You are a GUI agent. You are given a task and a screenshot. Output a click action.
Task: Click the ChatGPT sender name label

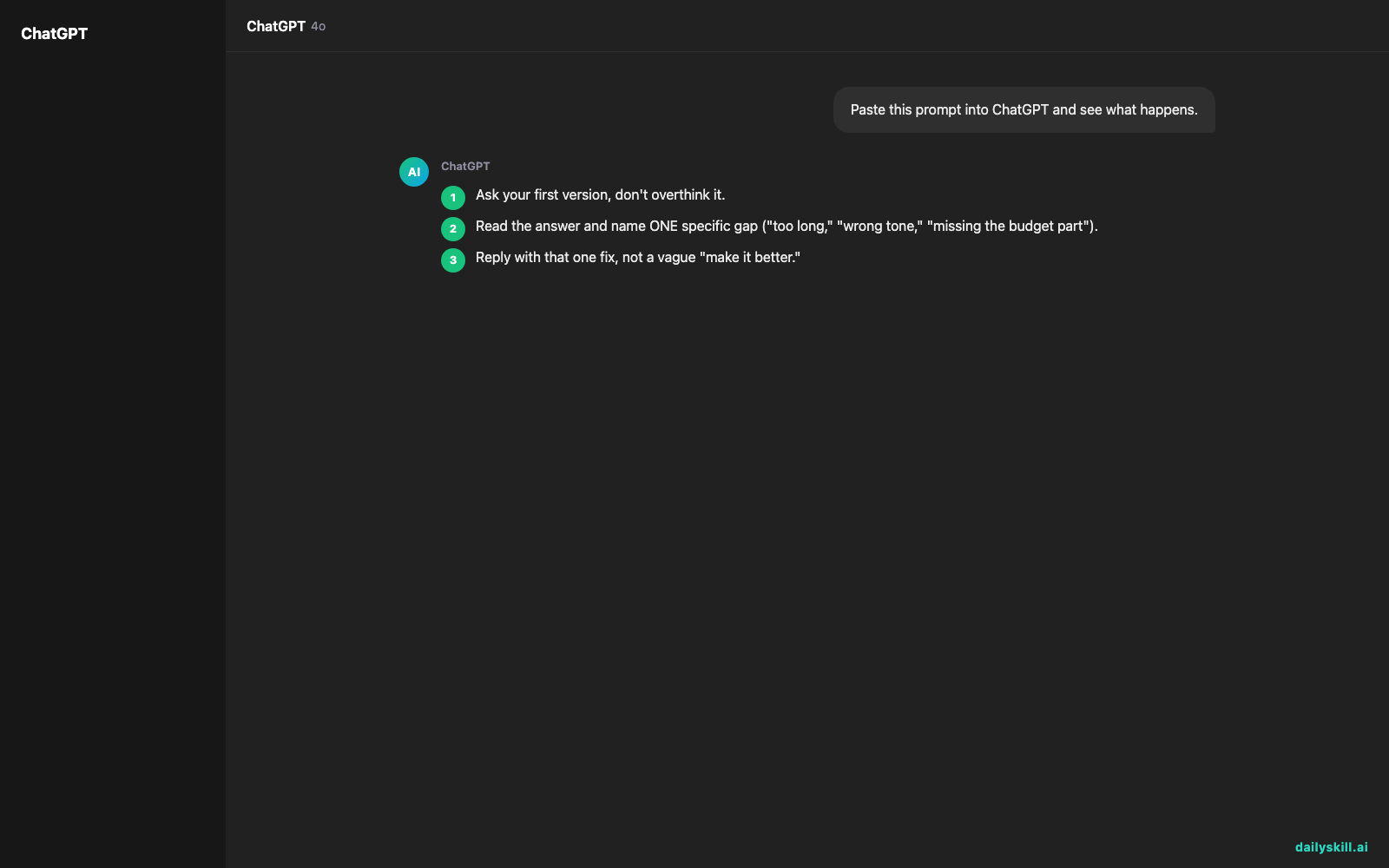(465, 166)
